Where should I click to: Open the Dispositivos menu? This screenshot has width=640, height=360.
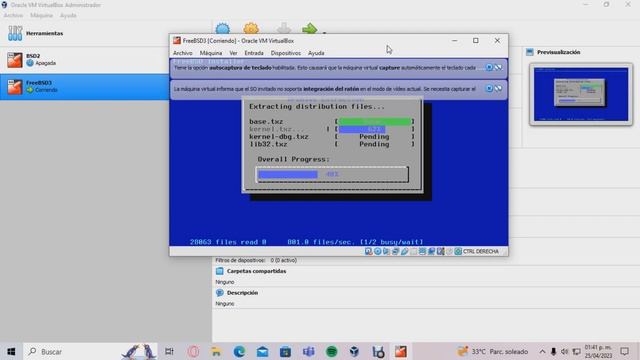[x=286, y=53]
